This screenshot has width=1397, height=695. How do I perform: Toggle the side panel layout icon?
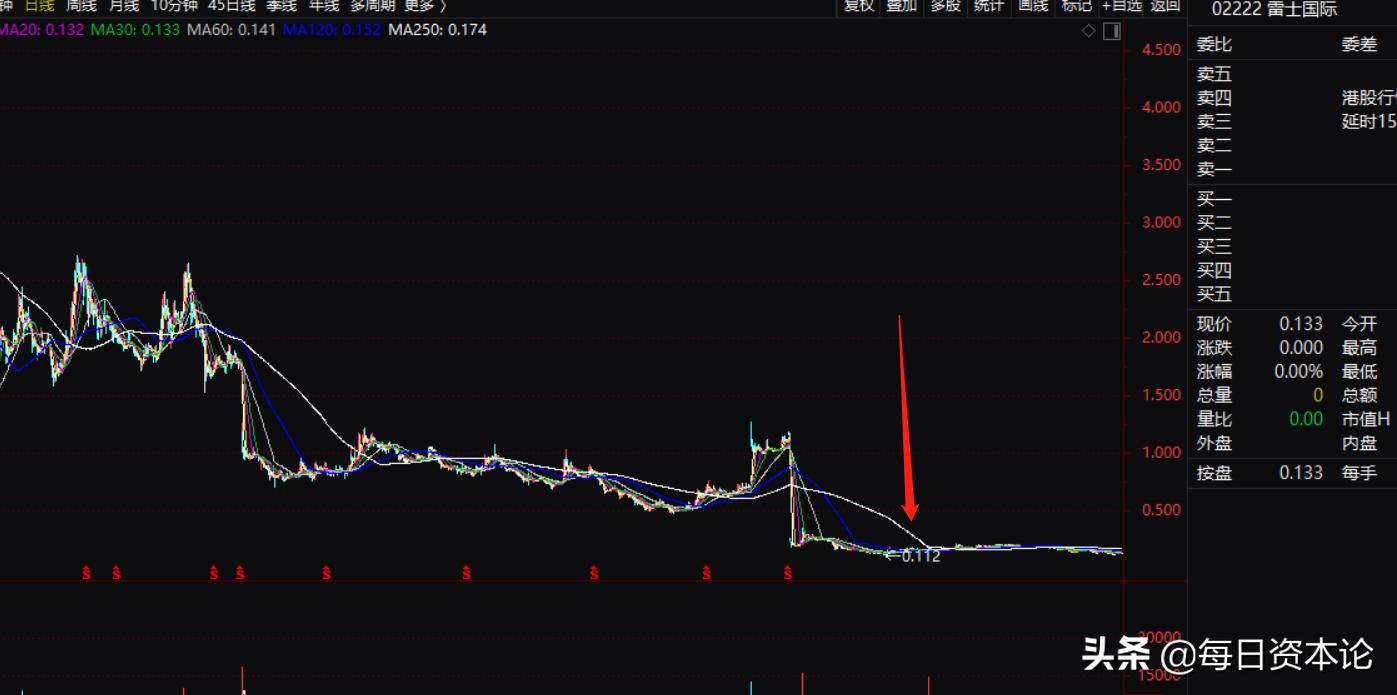pos(1112,31)
